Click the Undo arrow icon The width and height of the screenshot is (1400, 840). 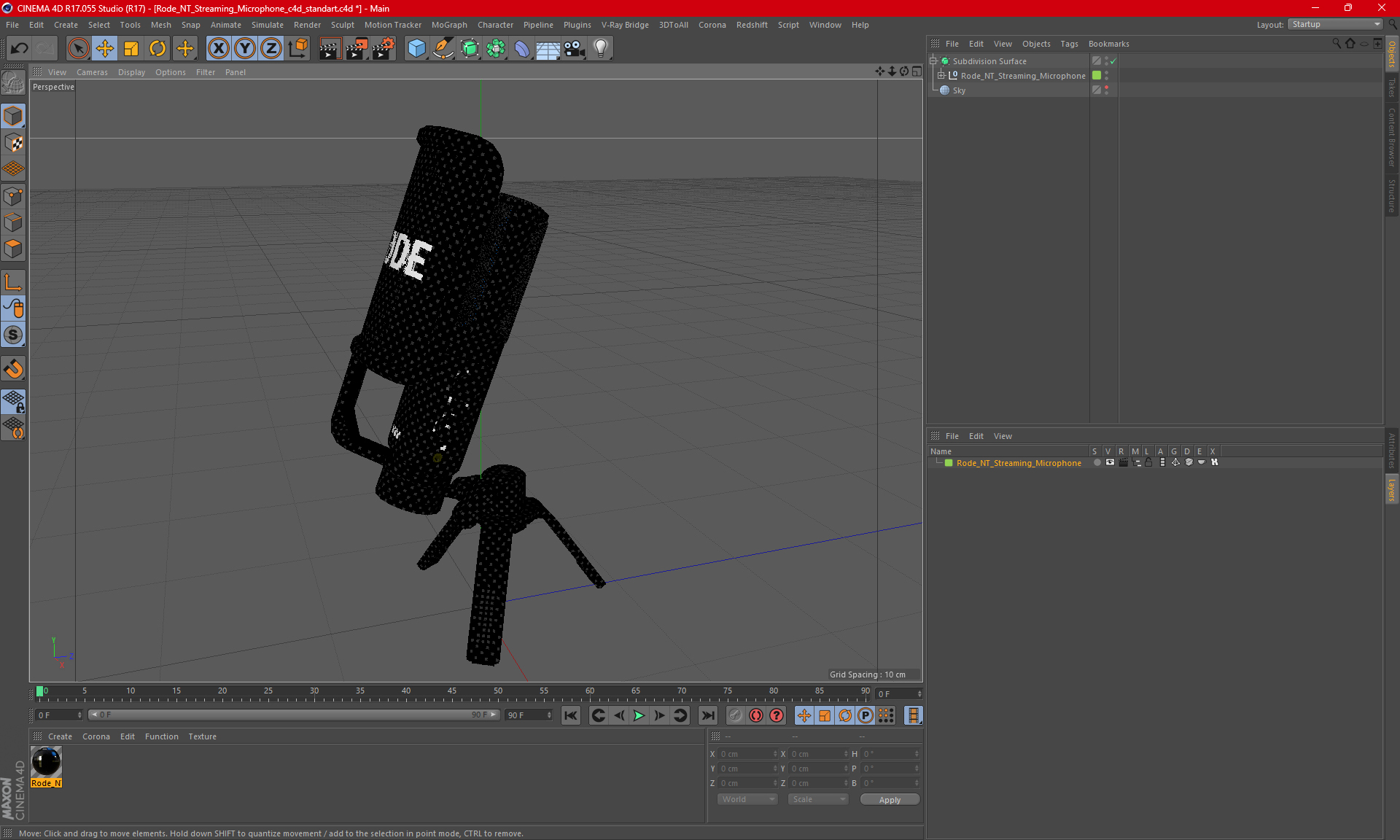click(19, 48)
